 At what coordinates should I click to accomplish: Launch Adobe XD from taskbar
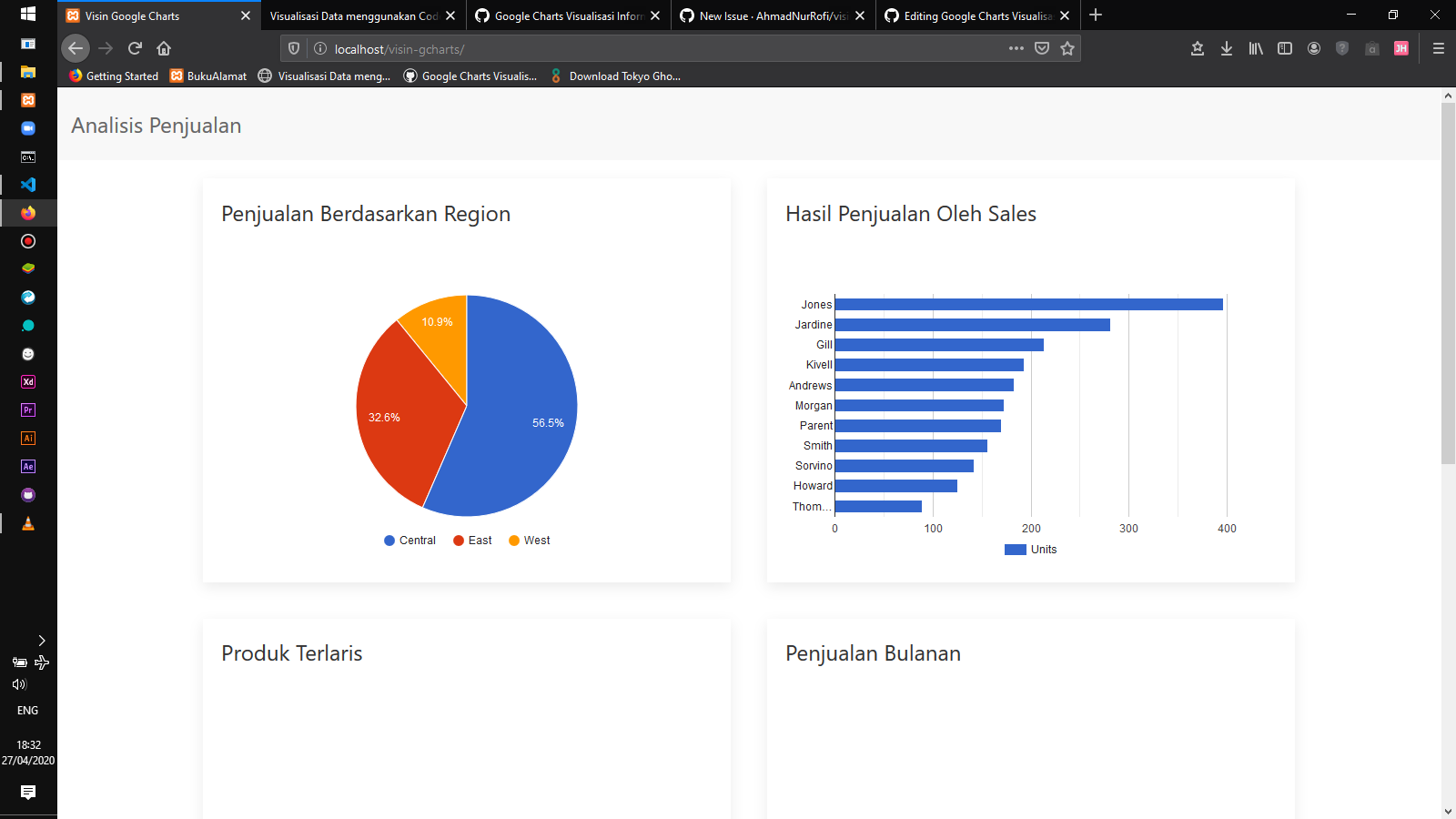[x=28, y=382]
